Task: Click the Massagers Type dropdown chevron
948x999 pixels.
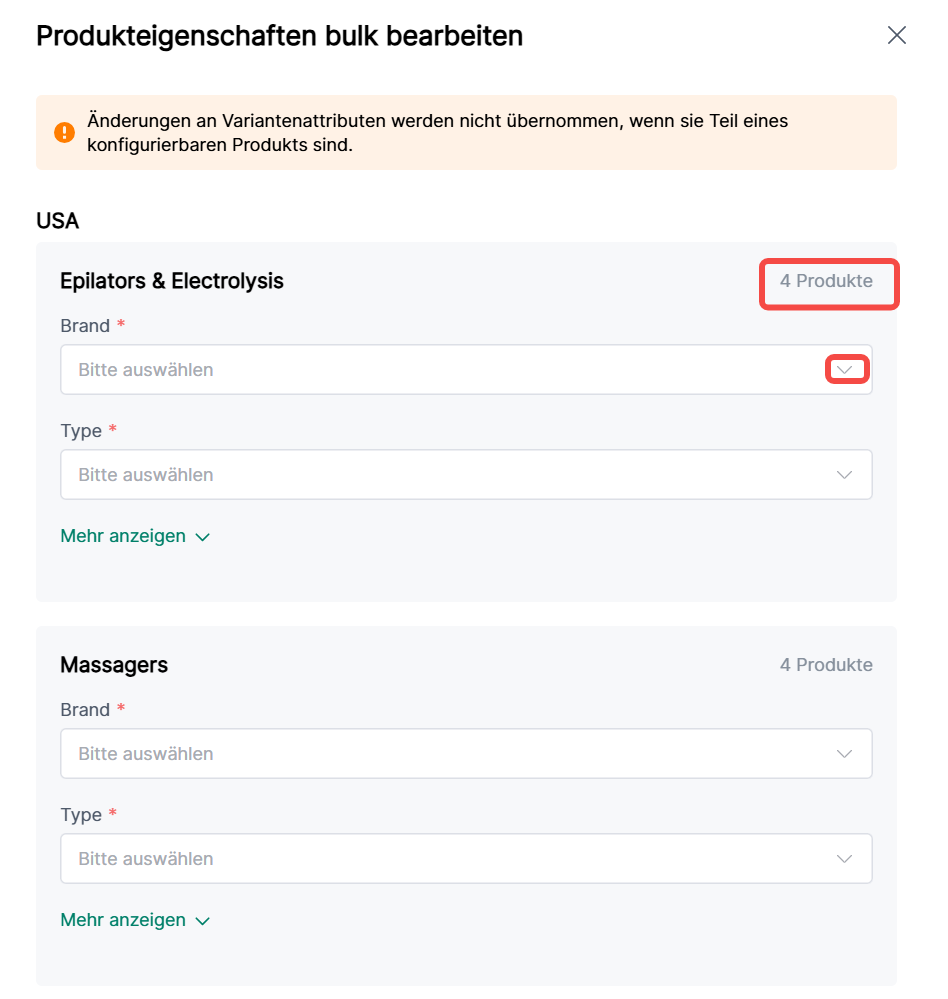Action: (845, 859)
